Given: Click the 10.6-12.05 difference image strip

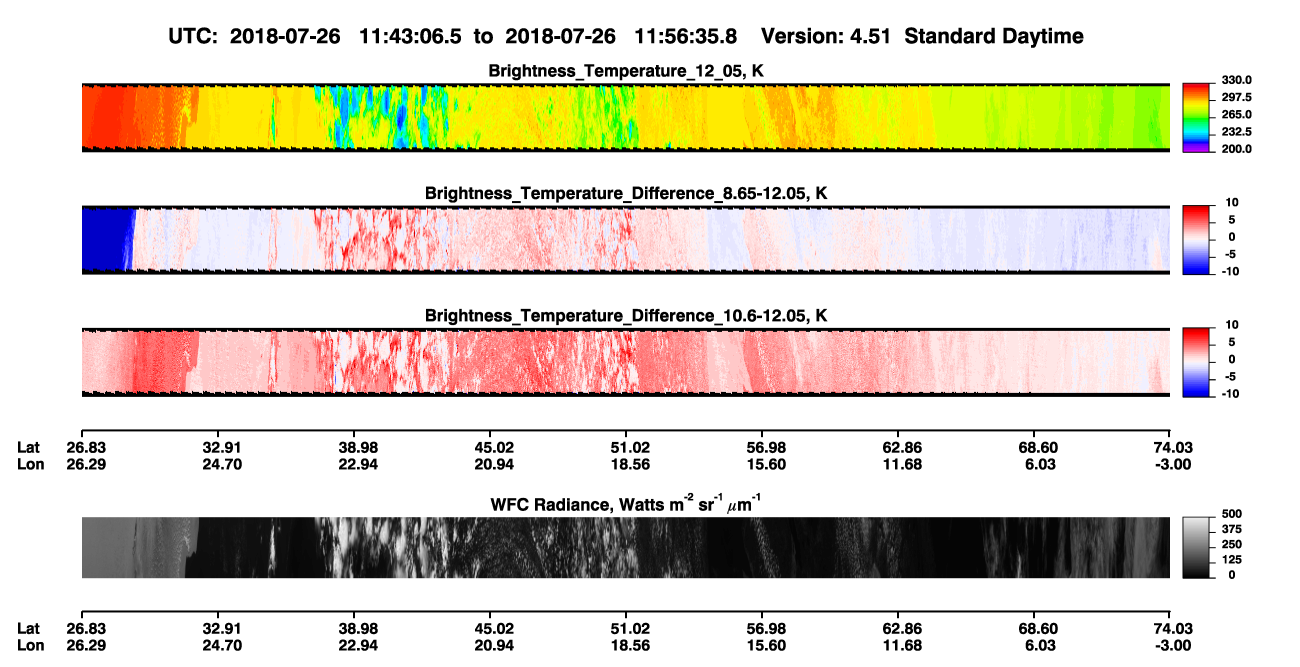Looking at the screenshot, I should [626, 362].
